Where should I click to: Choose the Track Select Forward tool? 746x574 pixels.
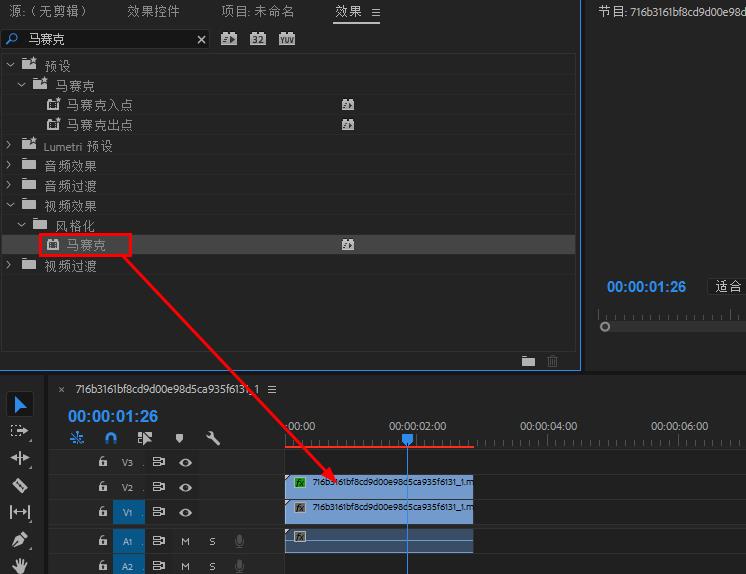[20, 431]
